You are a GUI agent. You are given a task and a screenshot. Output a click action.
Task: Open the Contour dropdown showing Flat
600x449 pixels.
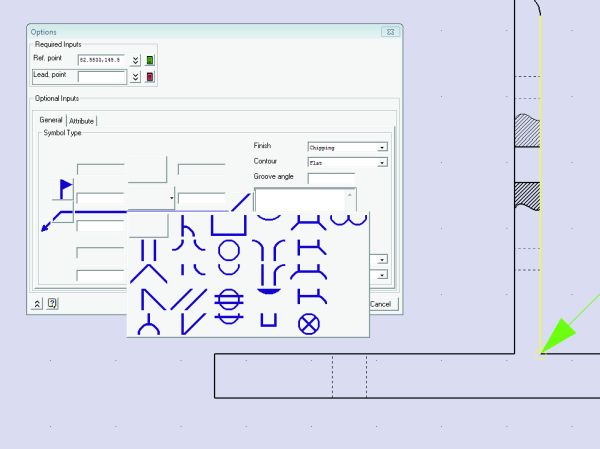[x=347, y=162]
